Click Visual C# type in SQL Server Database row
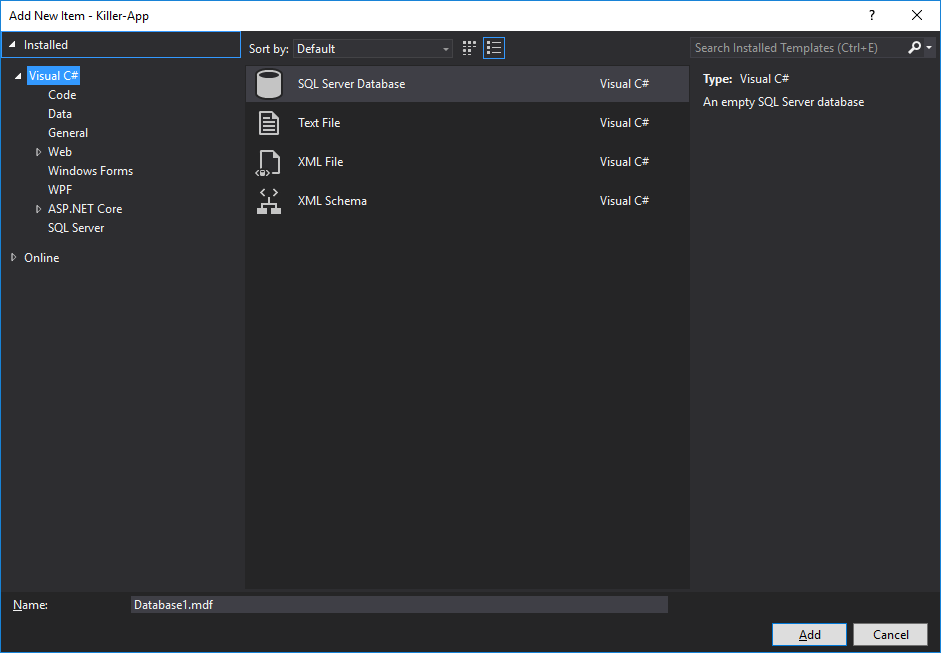941x653 pixels. pyautogui.click(x=624, y=84)
